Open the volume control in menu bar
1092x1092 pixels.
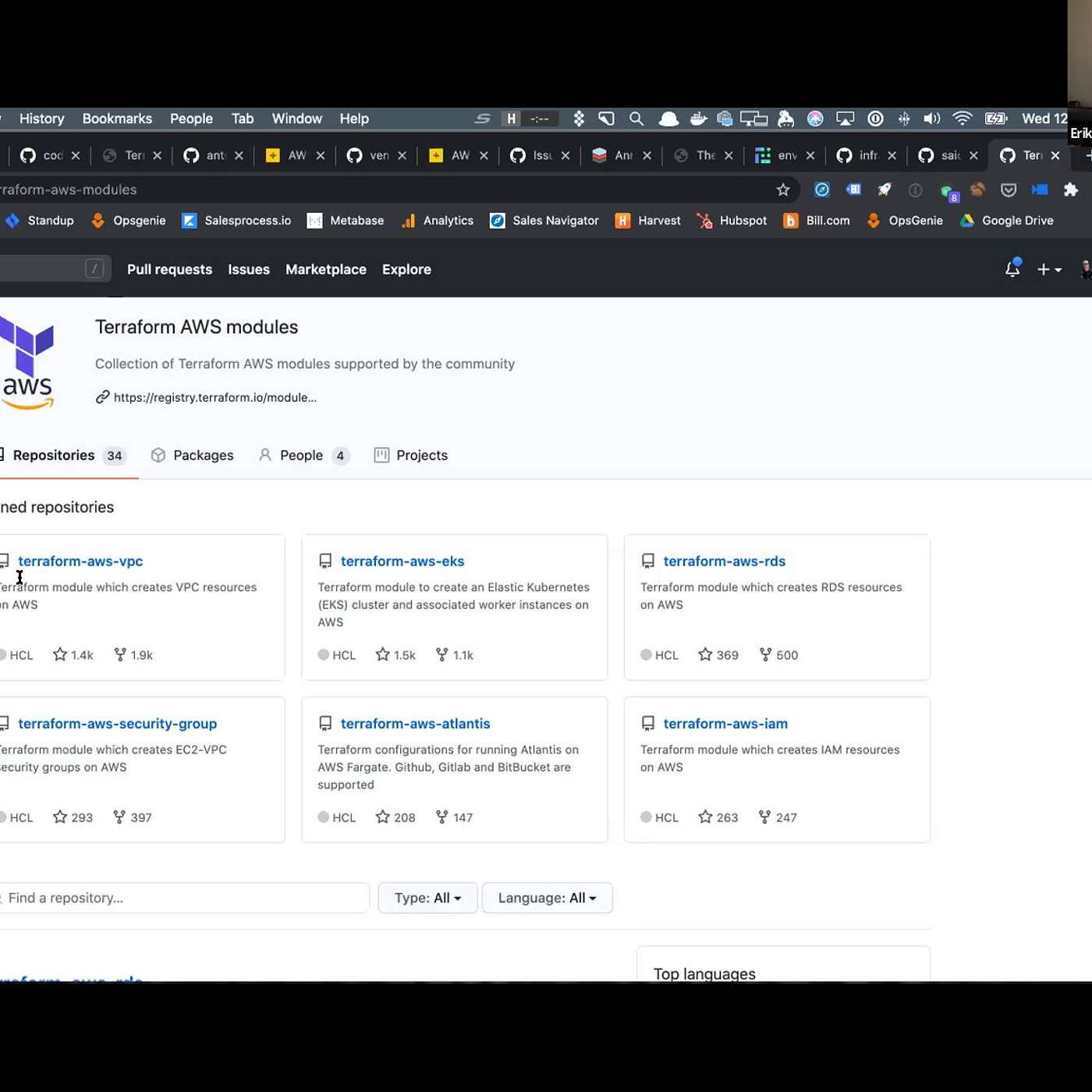tap(931, 119)
